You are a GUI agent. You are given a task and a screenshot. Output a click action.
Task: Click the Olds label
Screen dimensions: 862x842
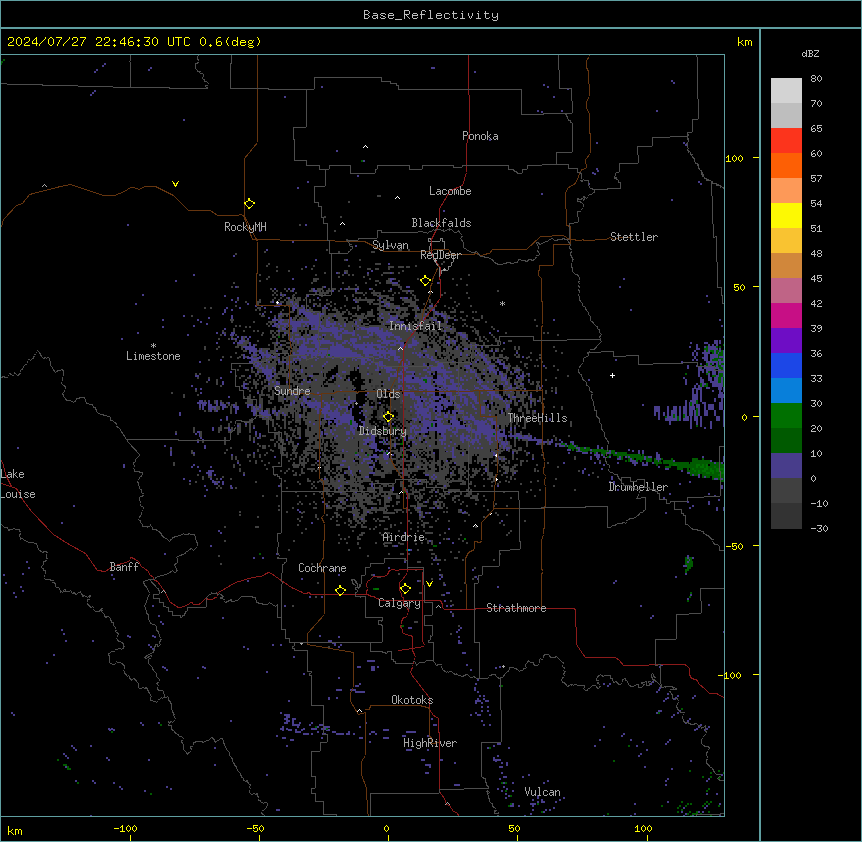(x=388, y=394)
